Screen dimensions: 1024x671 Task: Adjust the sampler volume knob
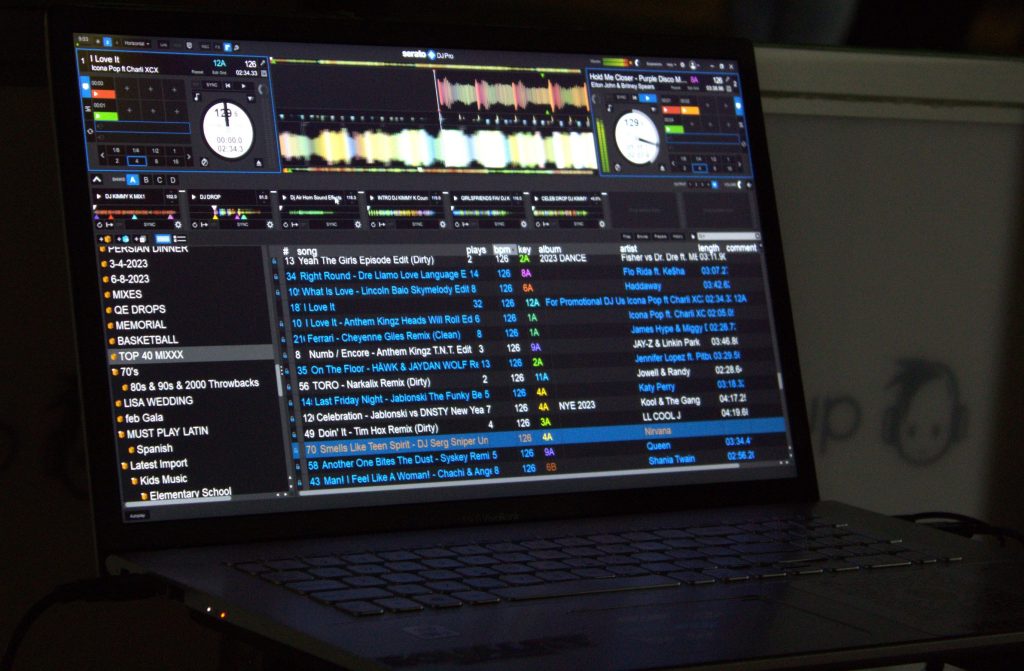pyautogui.click(x=740, y=185)
